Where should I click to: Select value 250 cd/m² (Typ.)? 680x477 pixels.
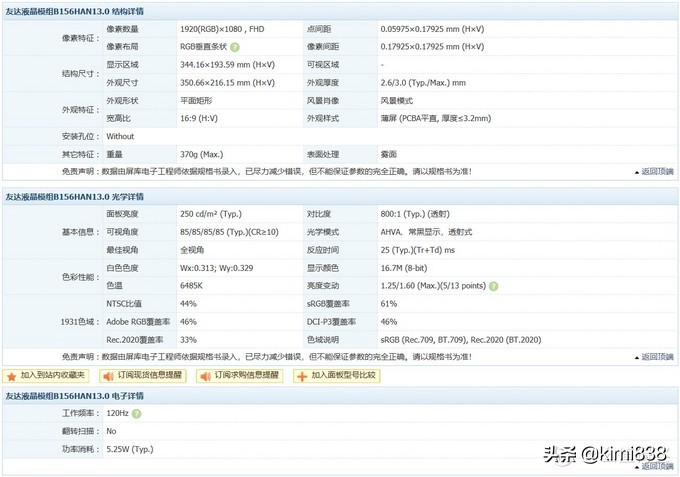(211, 214)
